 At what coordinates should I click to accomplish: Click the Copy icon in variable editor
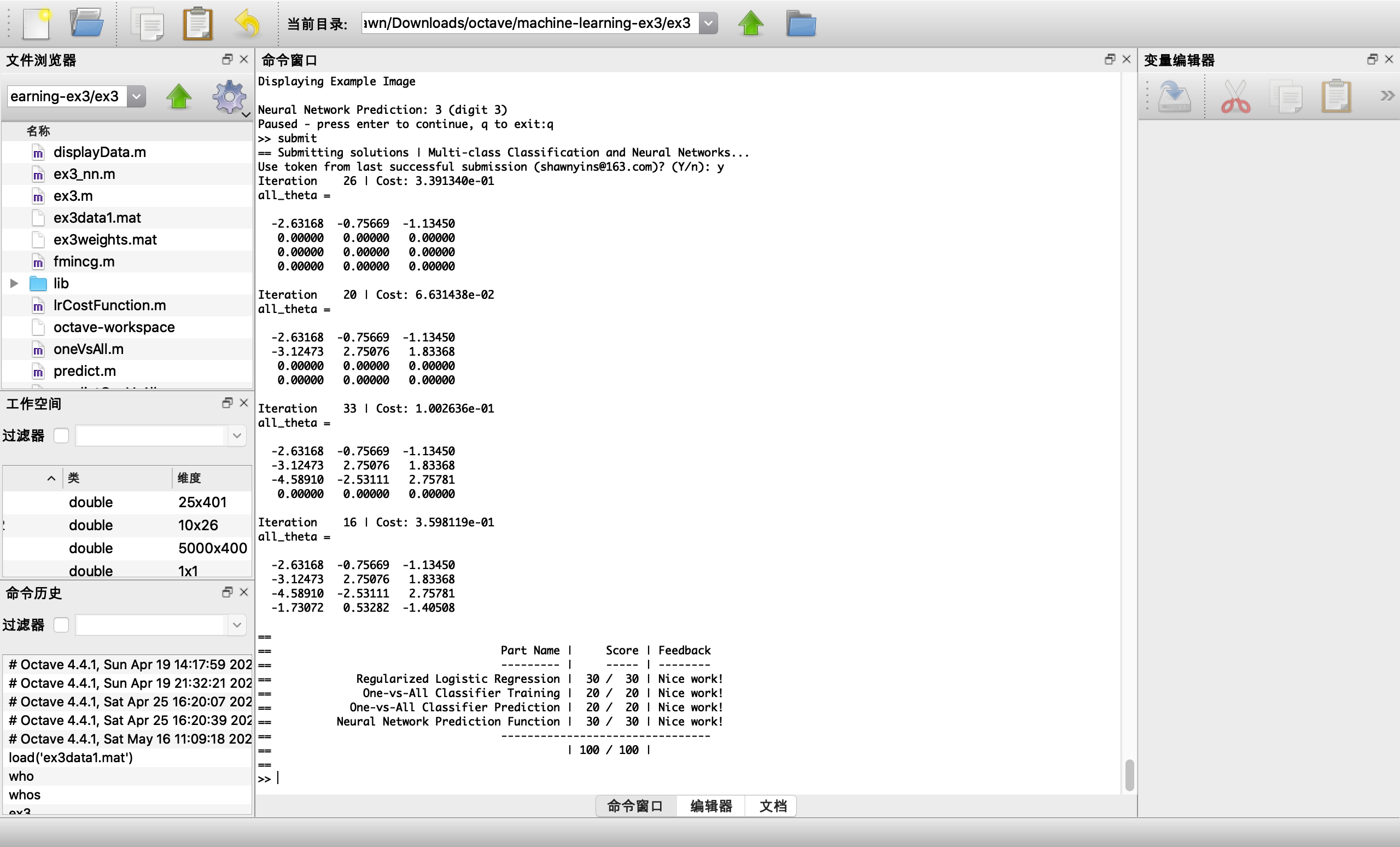(x=1286, y=96)
